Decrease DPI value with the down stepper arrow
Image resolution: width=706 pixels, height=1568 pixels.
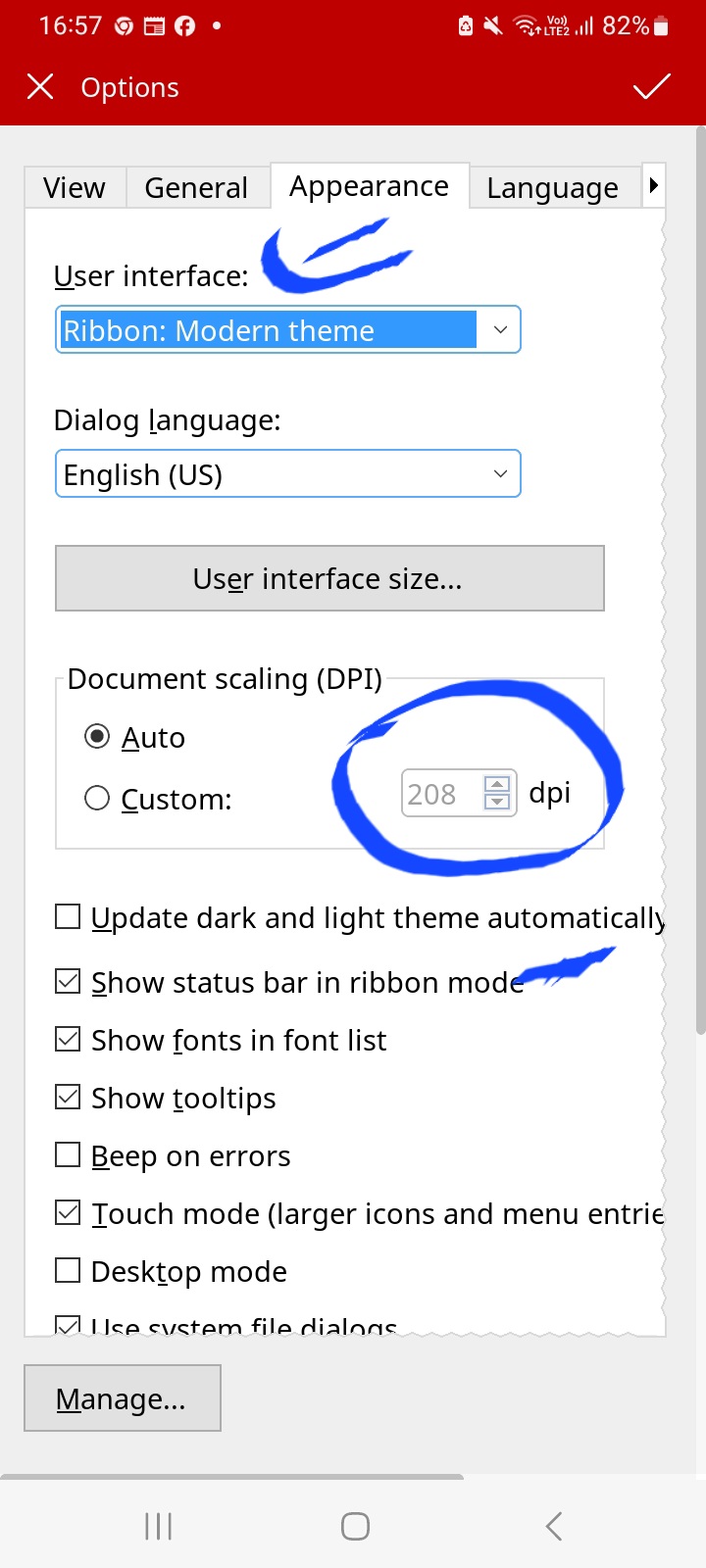tap(497, 803)
